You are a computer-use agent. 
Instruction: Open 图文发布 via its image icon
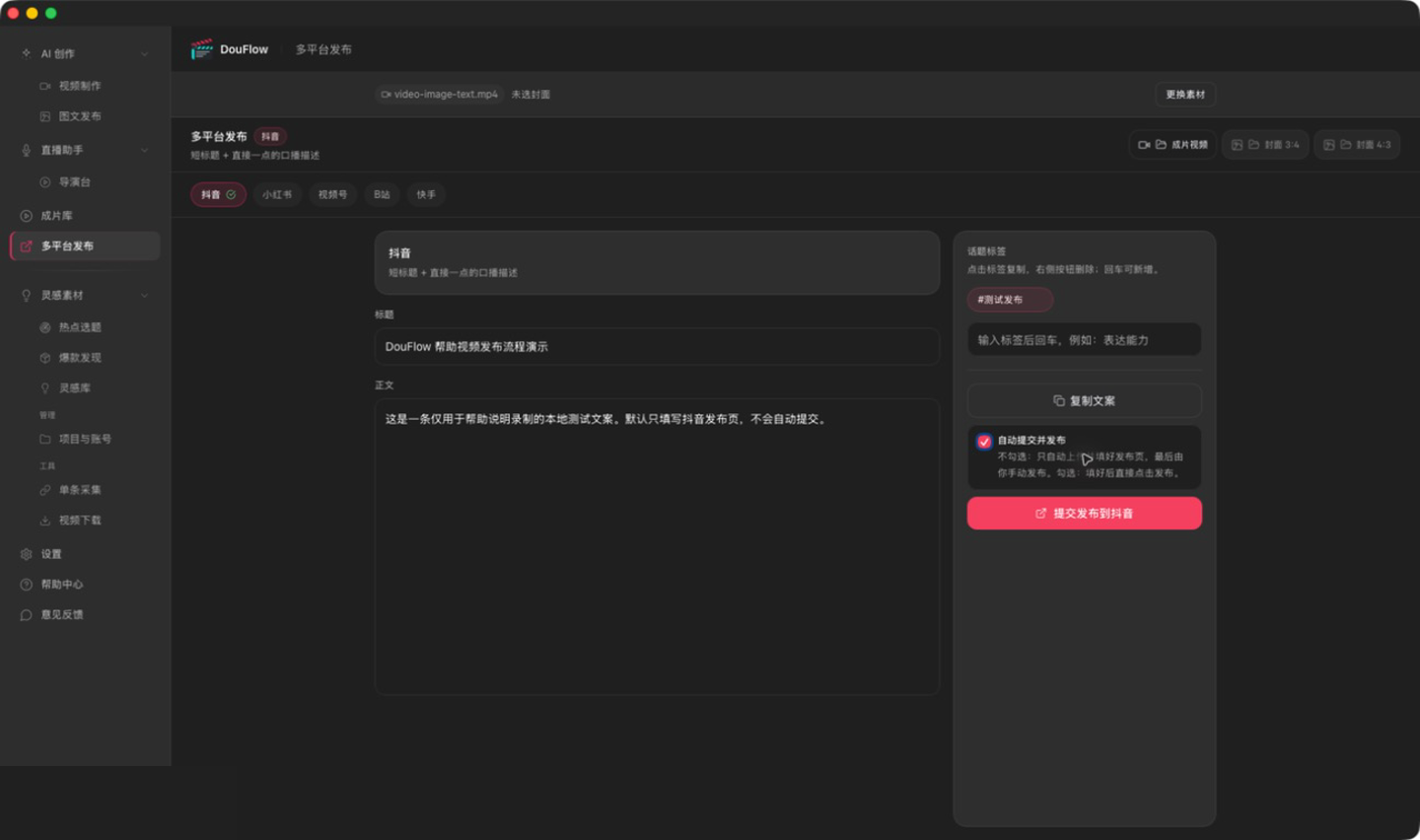pyautogui.click(x=45, y=116)
